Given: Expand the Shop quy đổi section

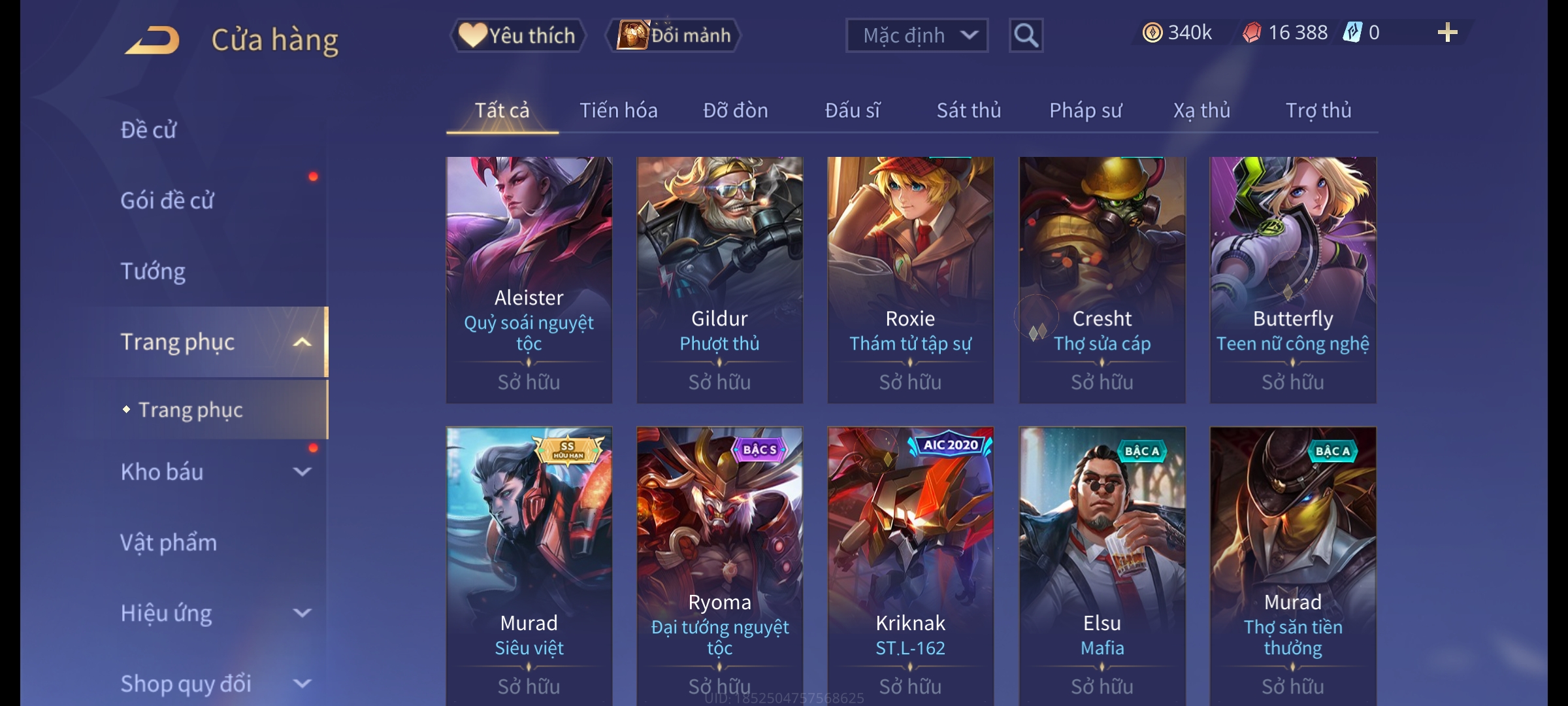Looking at the screenshot, I should (x=302, y=684).
